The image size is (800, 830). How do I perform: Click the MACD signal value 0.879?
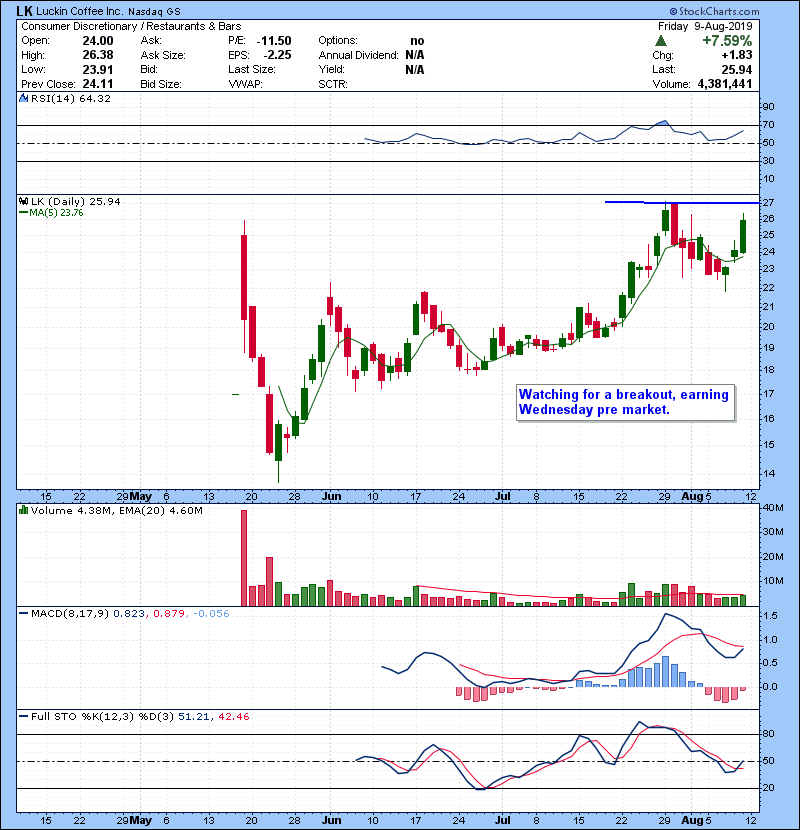pyautogui.click(x=169, y=613)
